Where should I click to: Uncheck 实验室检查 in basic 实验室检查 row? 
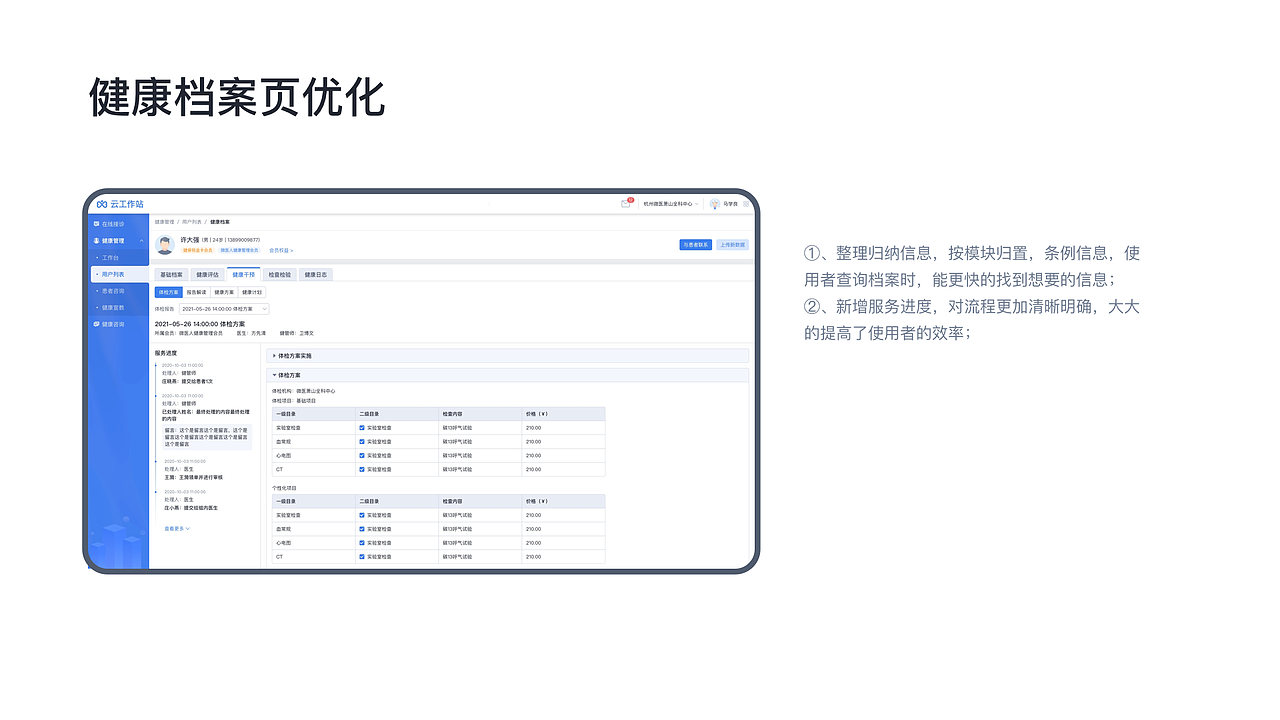tap(362, 427)
